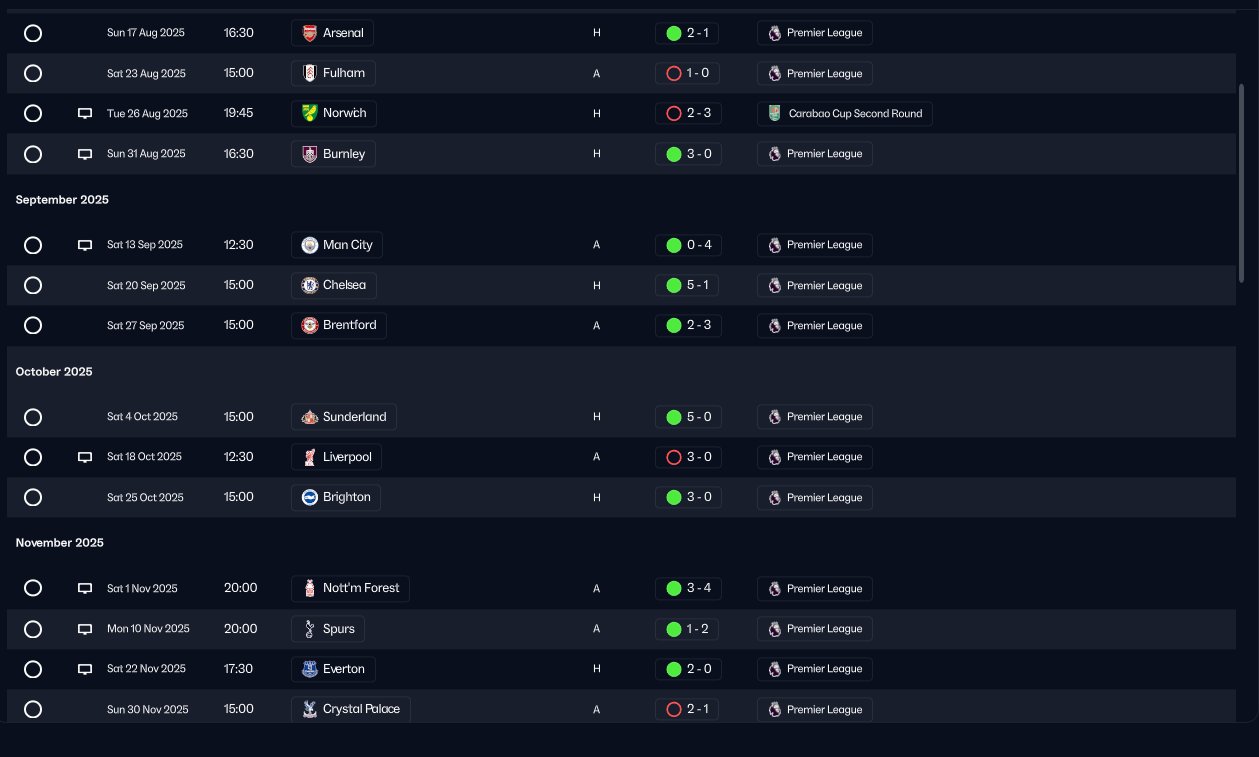
Task: Click the green win indicator for Chelsea match
Action: [x=674, y=285]
